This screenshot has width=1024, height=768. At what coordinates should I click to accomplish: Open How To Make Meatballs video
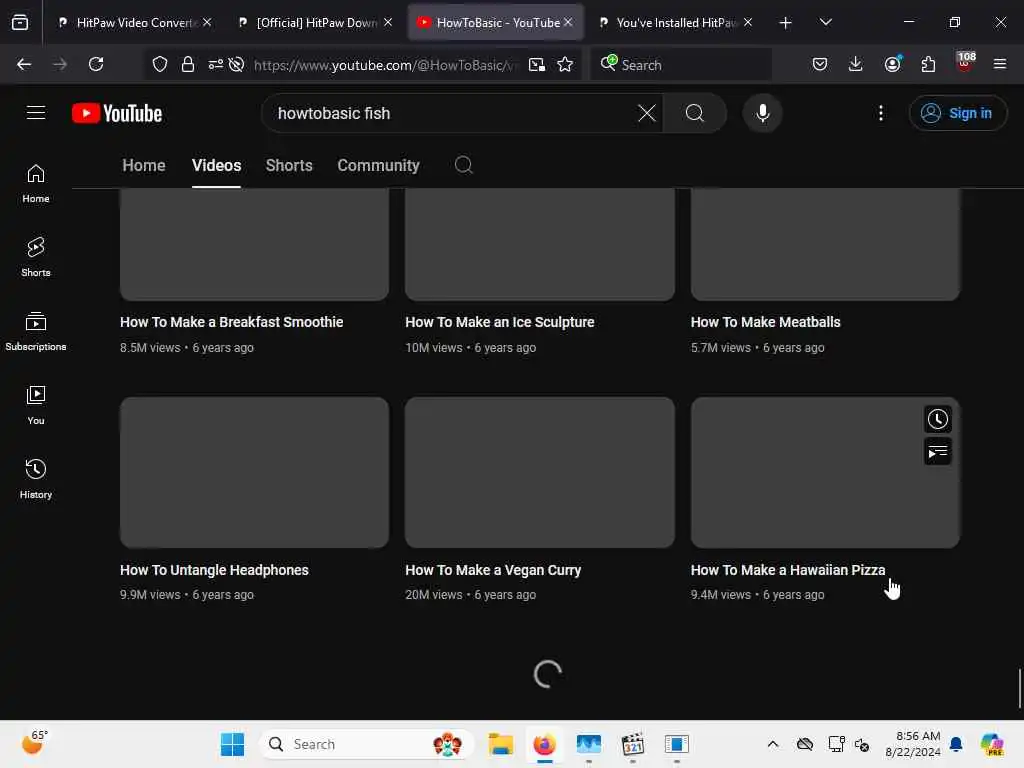(765, 322)
